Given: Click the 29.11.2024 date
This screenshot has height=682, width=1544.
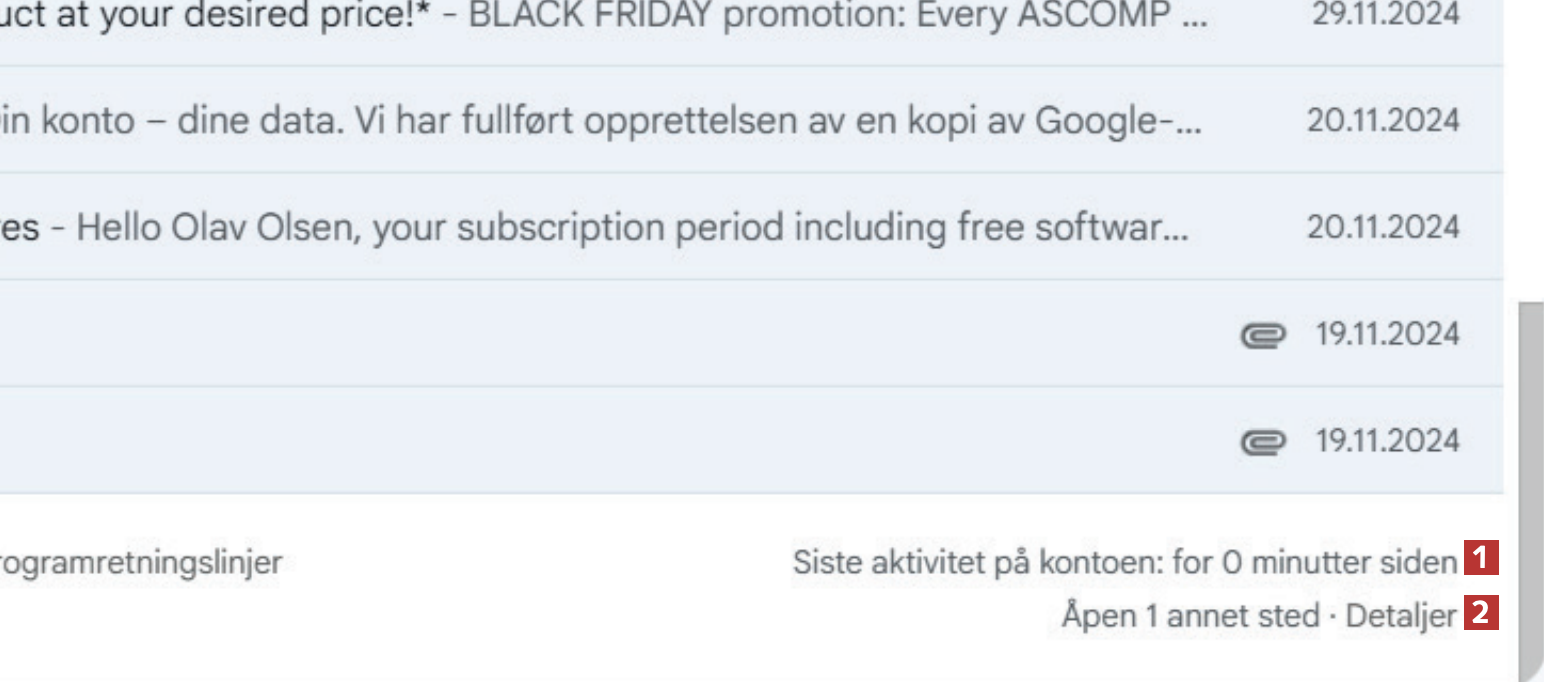Looking at the screenshot, I should [x=1385, y=16].
